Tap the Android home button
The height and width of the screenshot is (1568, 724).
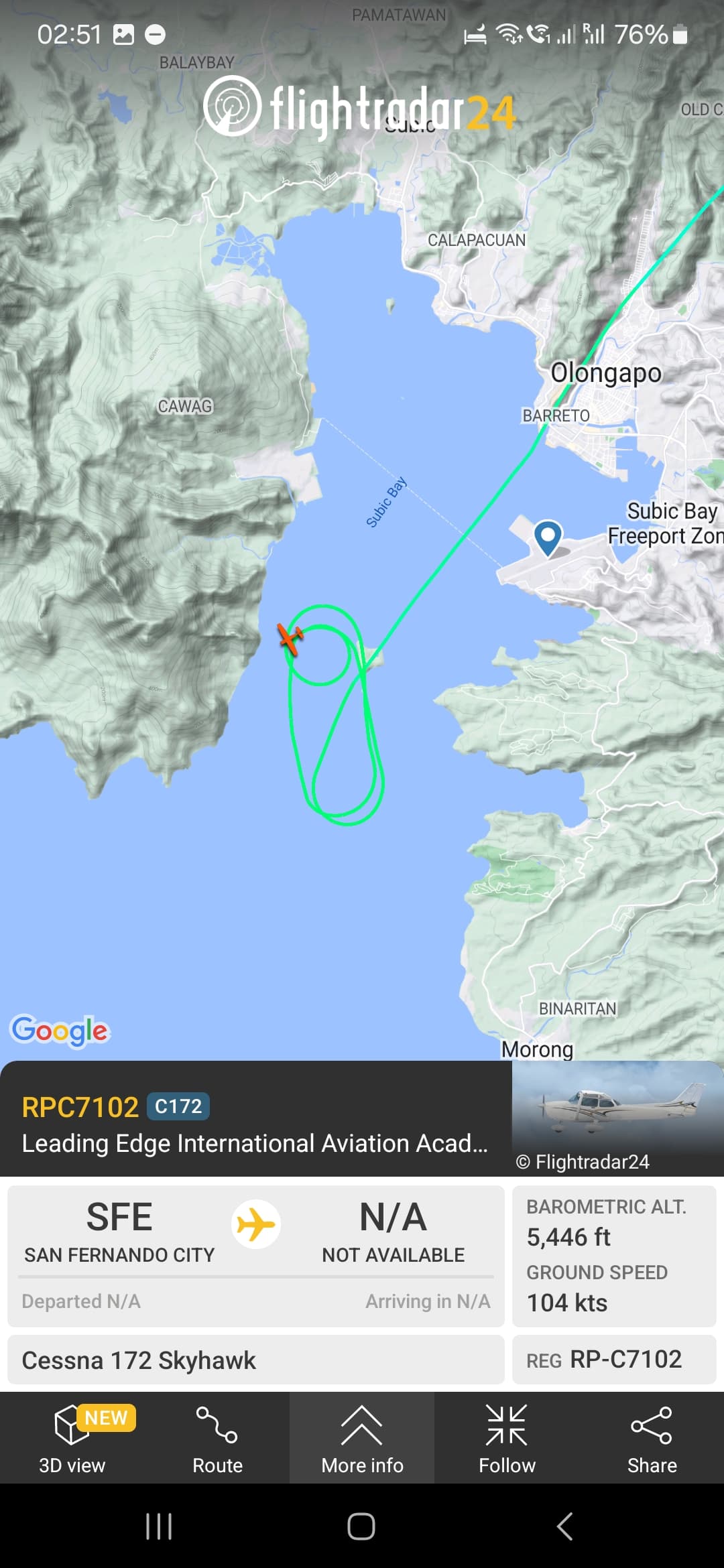[361, 1526]
